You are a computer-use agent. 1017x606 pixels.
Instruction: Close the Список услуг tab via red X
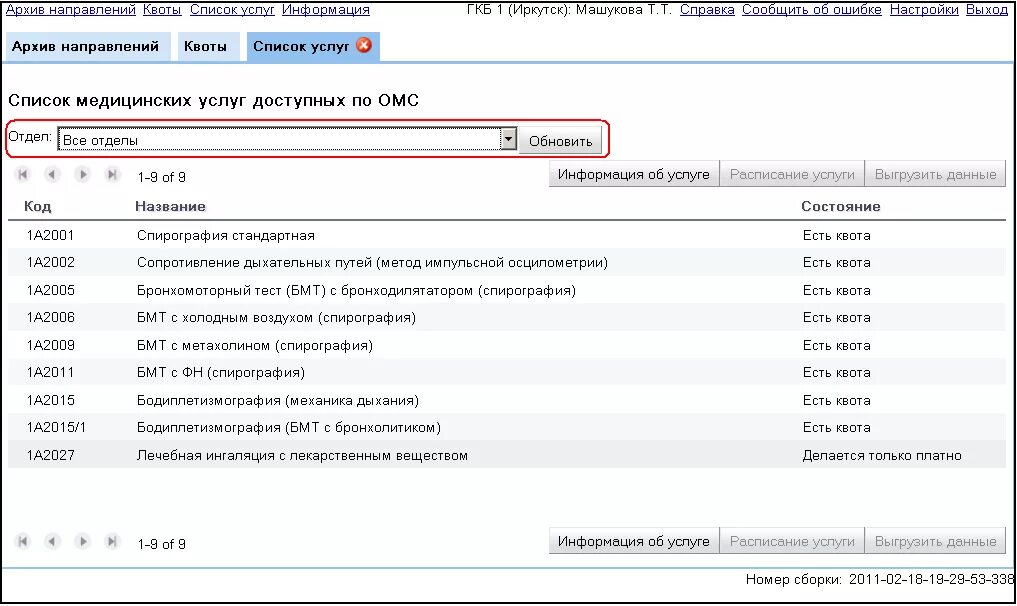[x=365, y=45]
